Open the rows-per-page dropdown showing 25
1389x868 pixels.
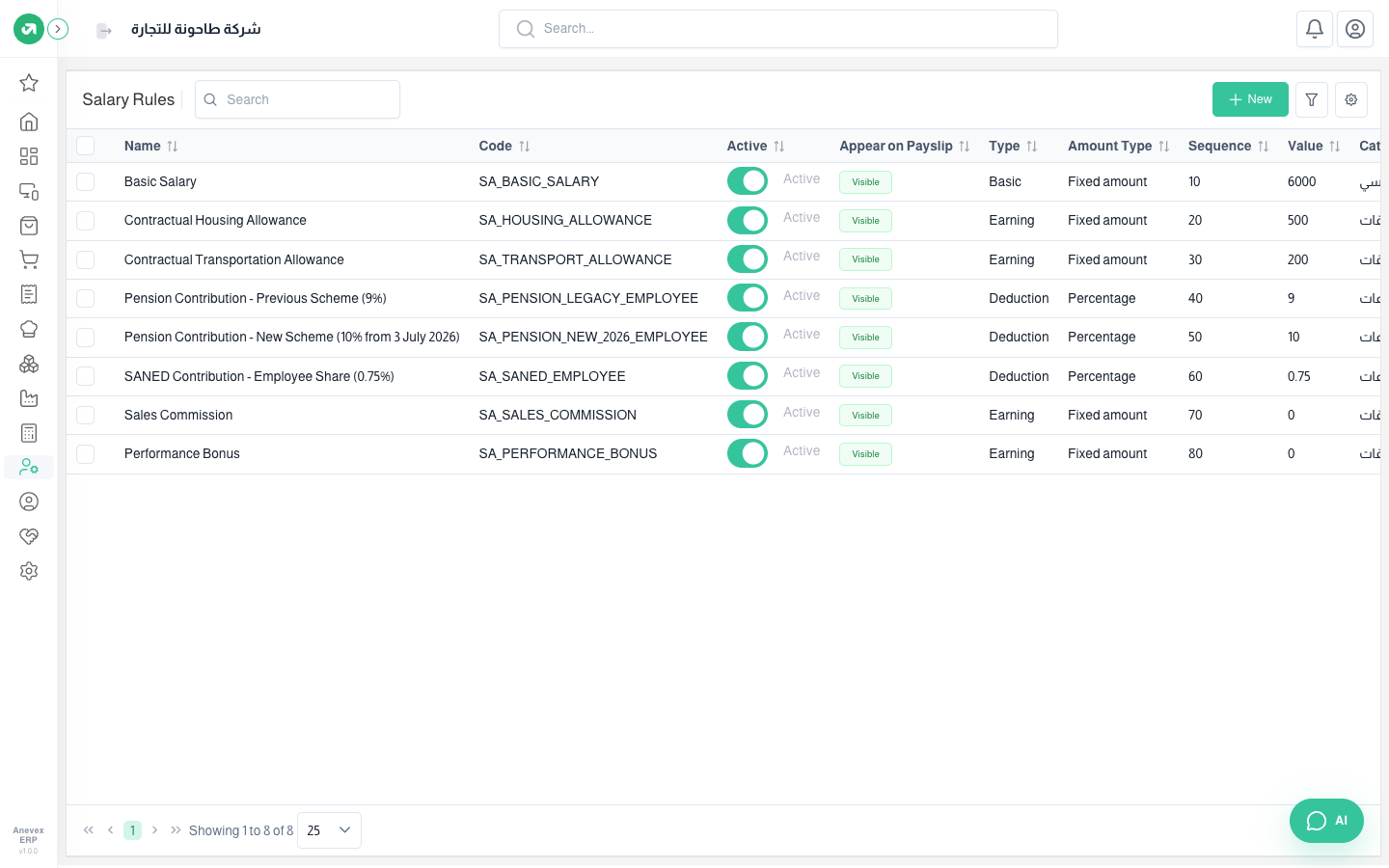[x=329, y=830]
